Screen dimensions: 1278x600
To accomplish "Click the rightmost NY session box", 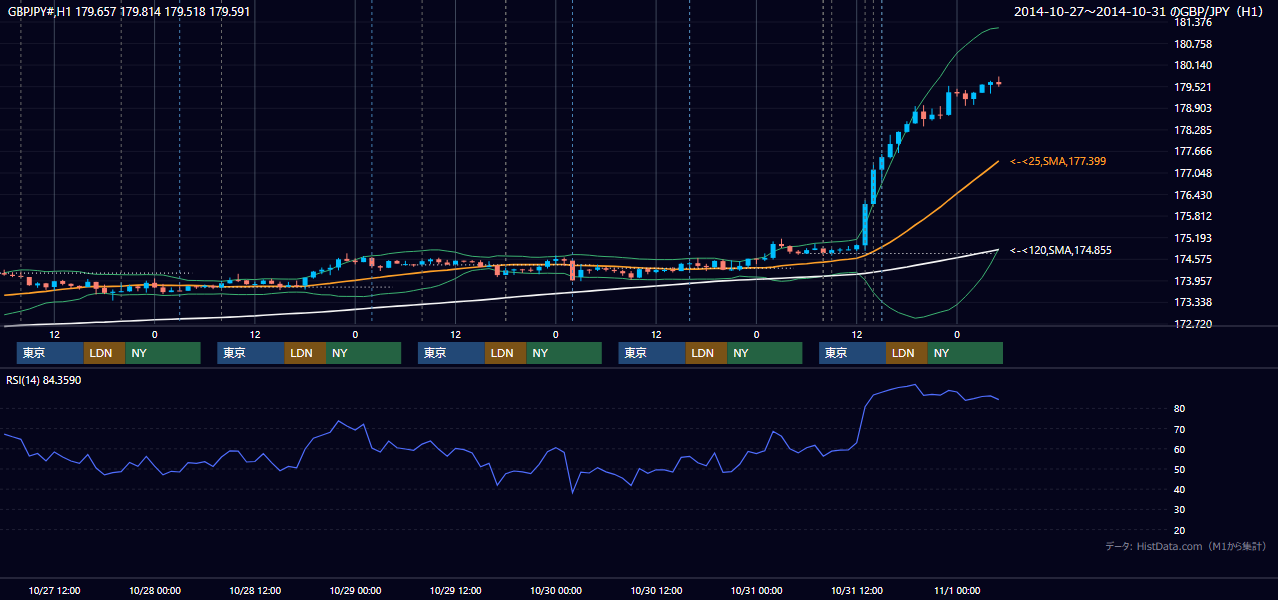I will (964, 353).
